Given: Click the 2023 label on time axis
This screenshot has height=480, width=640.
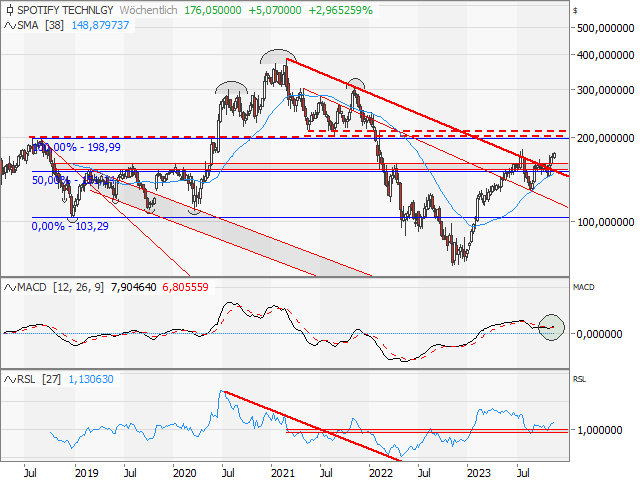Looking at the screenshot, I should point(479,473).
